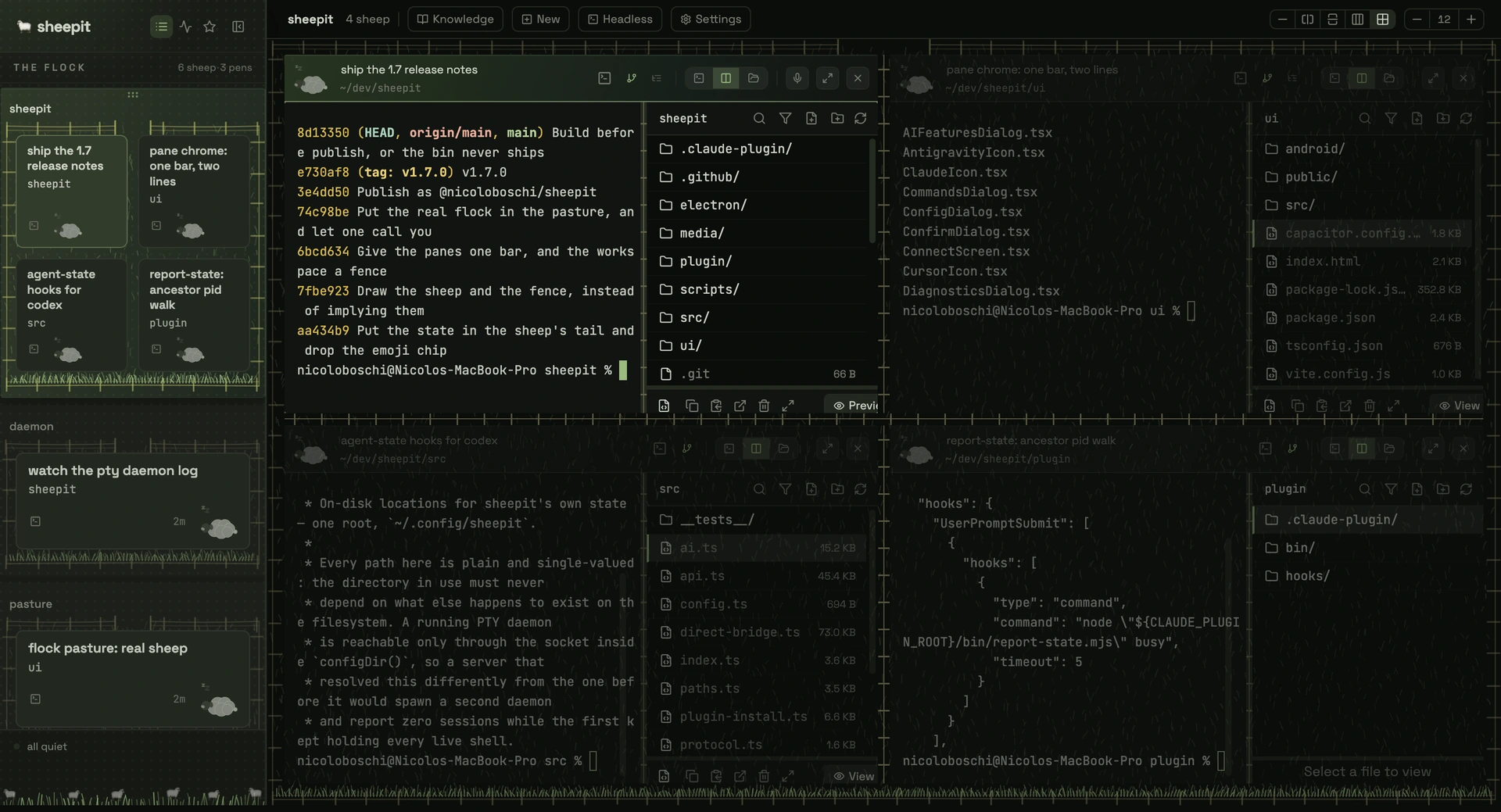This screenshot has height=812, width=1501.
Task: Open Settings from the top bar
Action: [711, 19]
